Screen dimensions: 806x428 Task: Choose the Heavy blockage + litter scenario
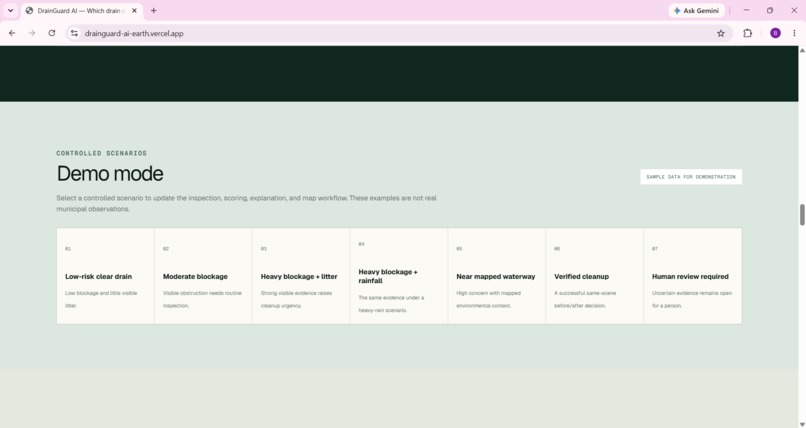click(x=301, y=276)
